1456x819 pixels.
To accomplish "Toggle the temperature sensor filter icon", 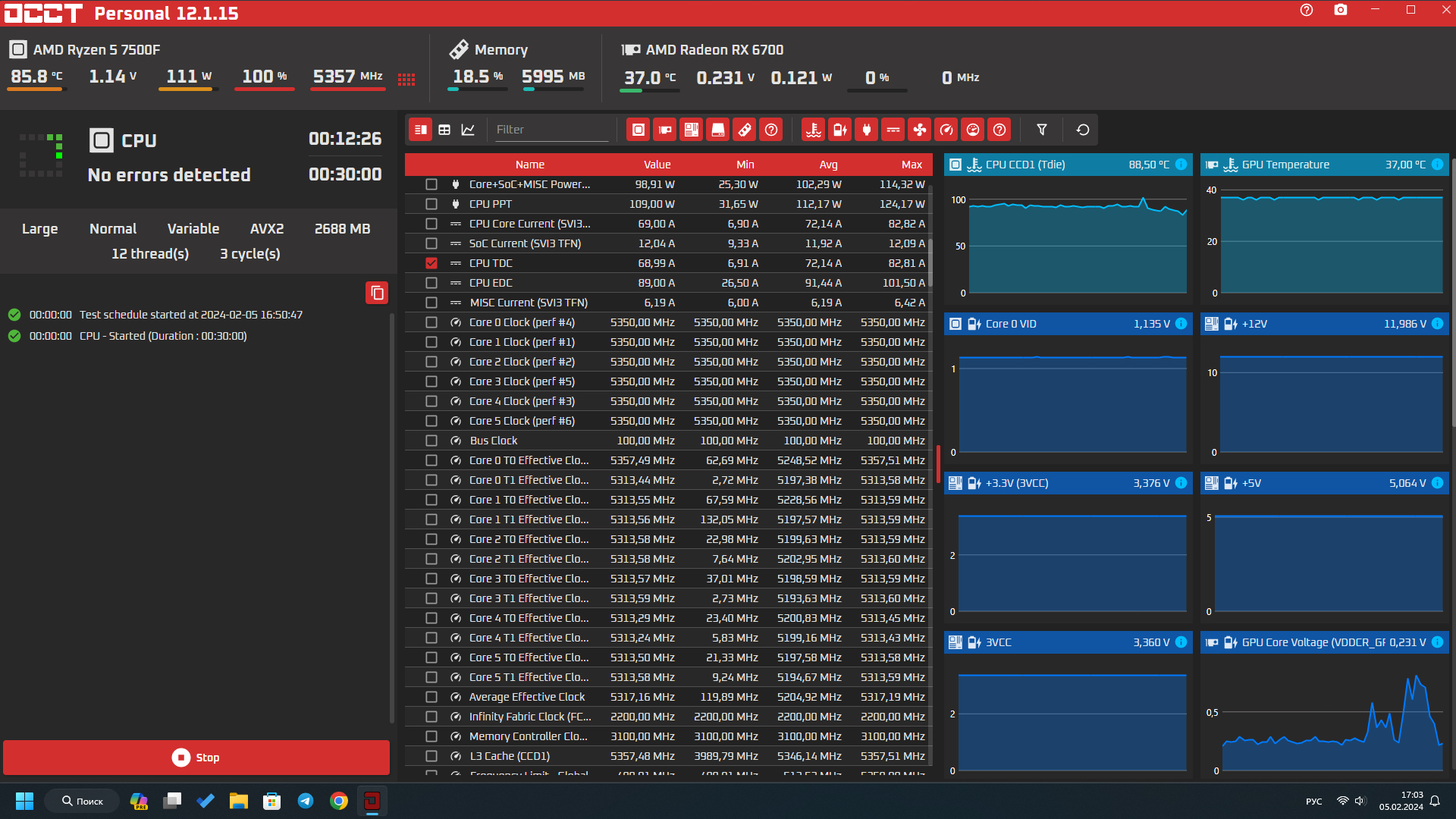I will coord(814,130).
